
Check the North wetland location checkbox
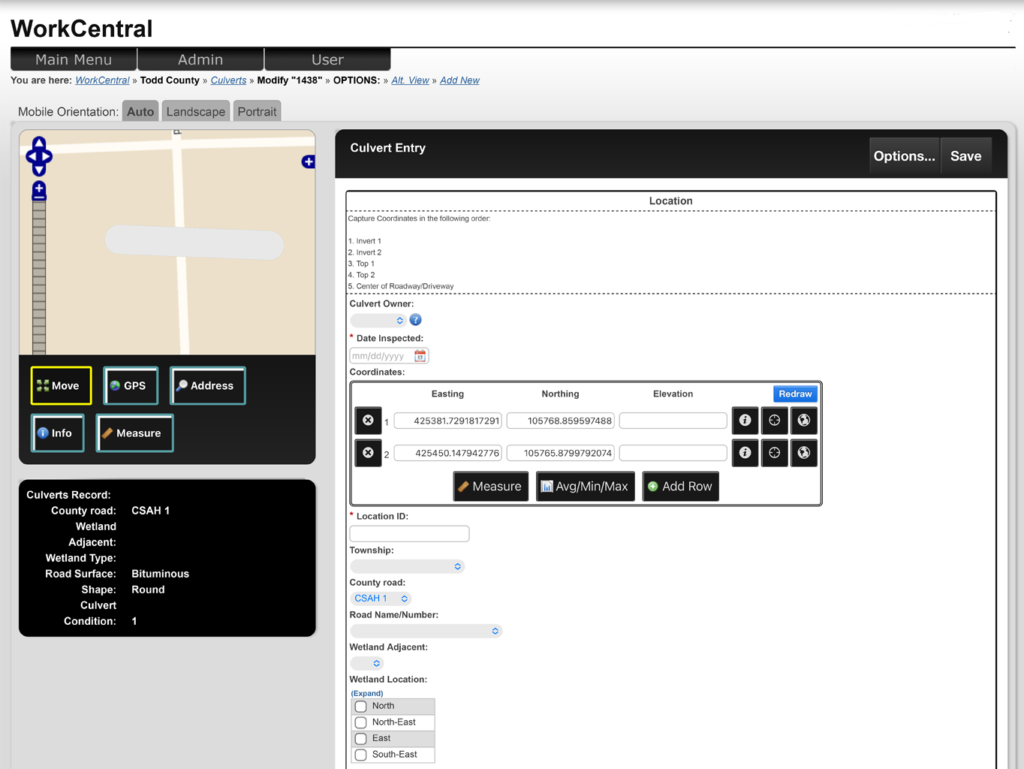tap(363, 706)
